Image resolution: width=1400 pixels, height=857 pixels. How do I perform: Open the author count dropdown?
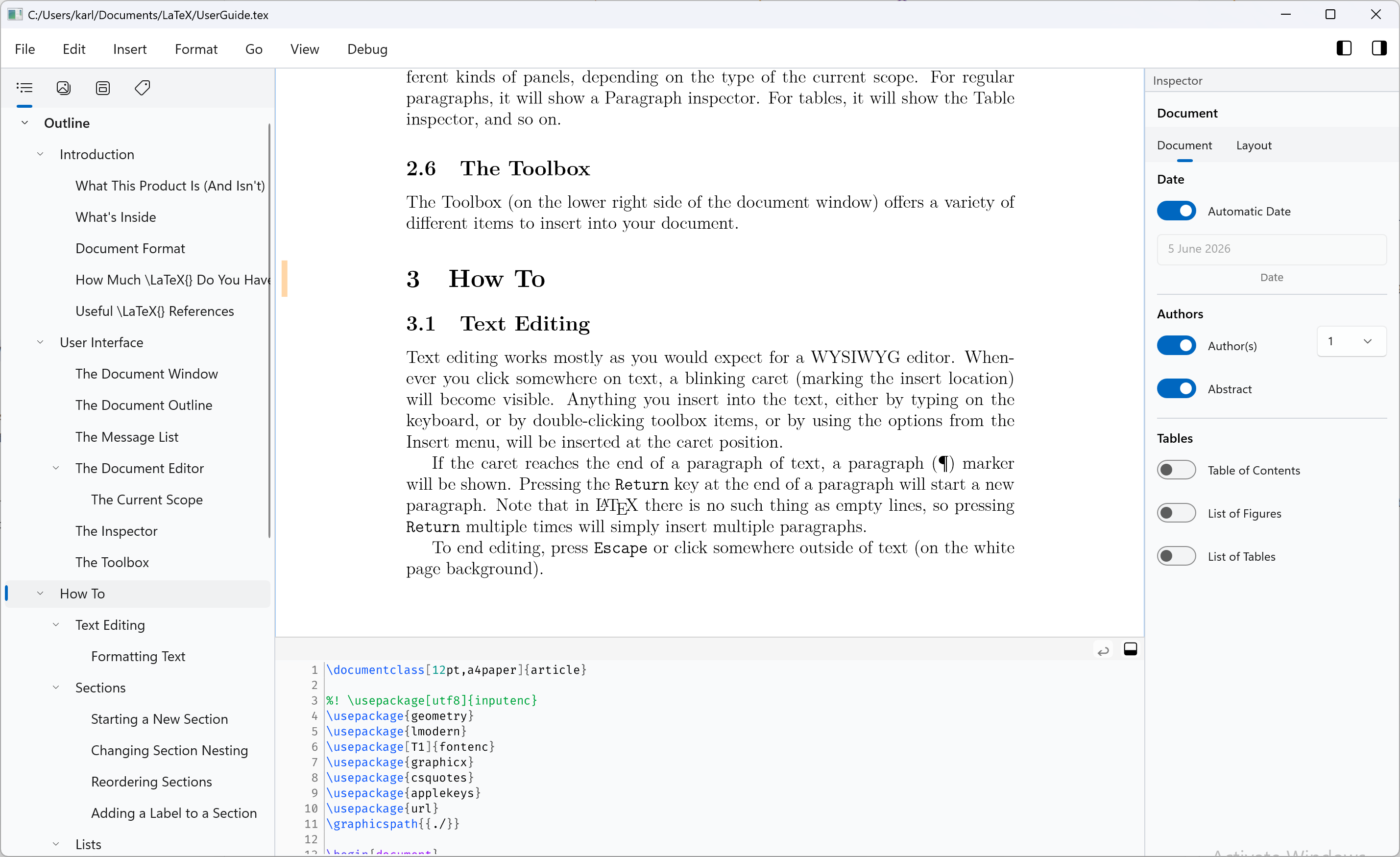coord(1351,341)
